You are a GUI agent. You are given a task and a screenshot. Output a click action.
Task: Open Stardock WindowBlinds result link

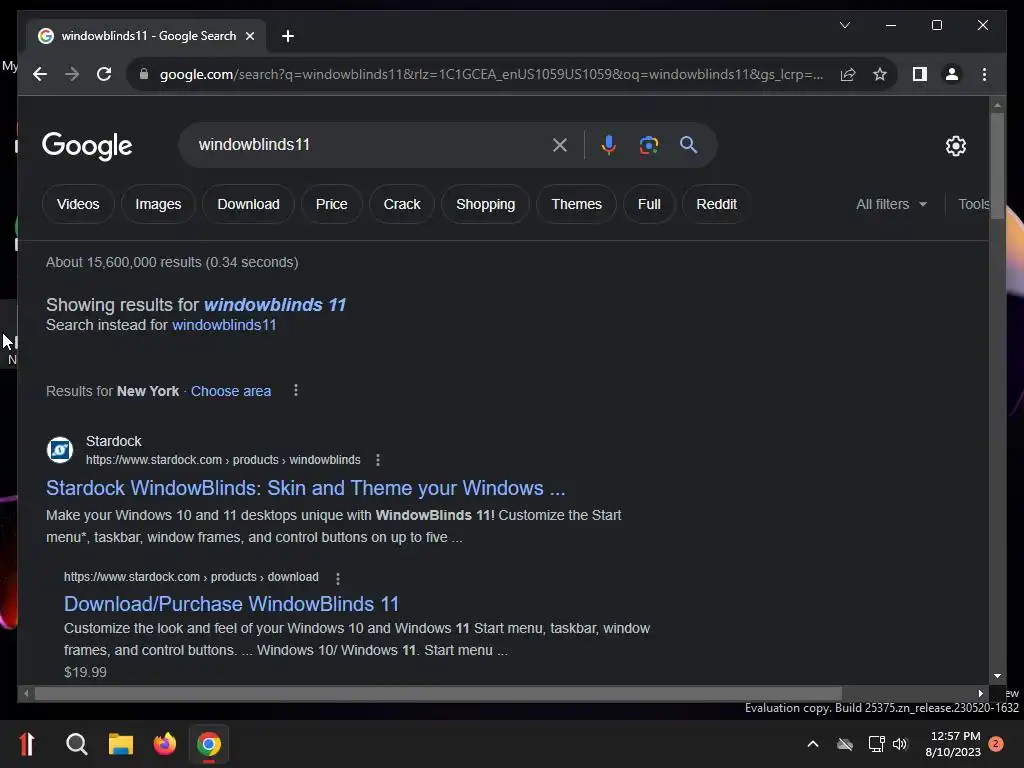tap(306, 488)
